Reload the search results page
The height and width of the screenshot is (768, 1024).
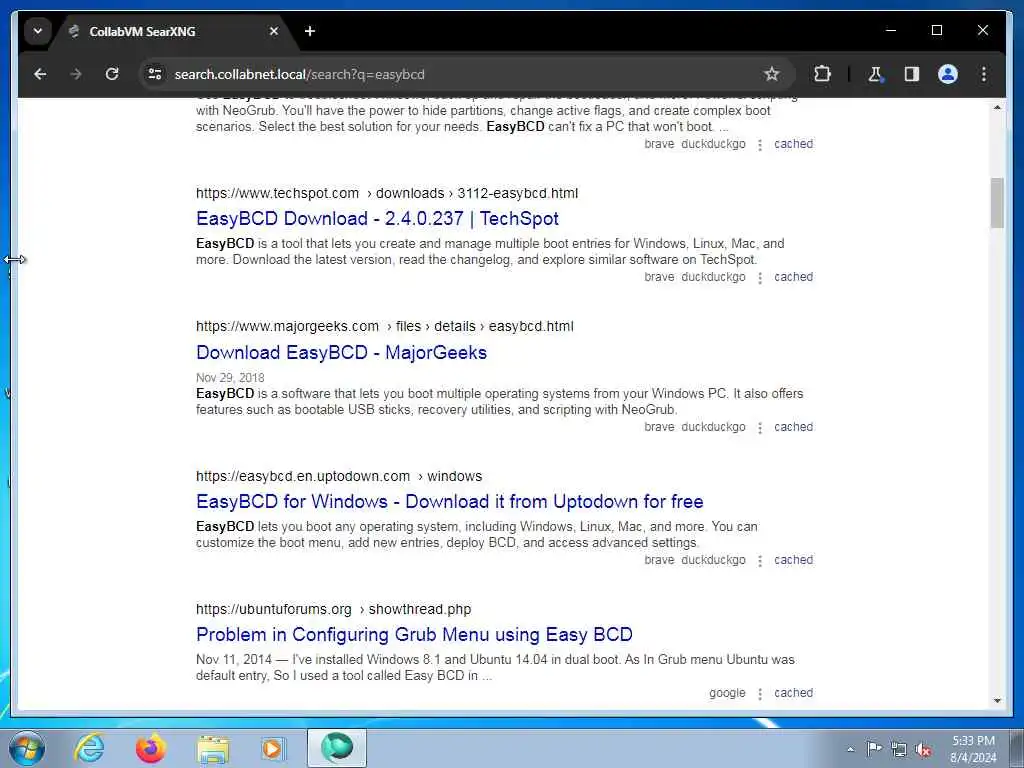[112, 74]
